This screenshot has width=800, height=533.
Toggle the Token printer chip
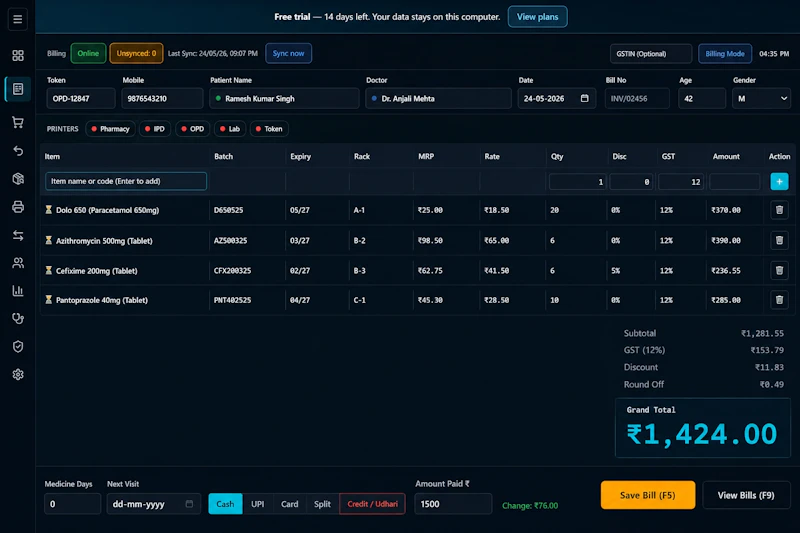pyautogui.click(x=269, y=129)
